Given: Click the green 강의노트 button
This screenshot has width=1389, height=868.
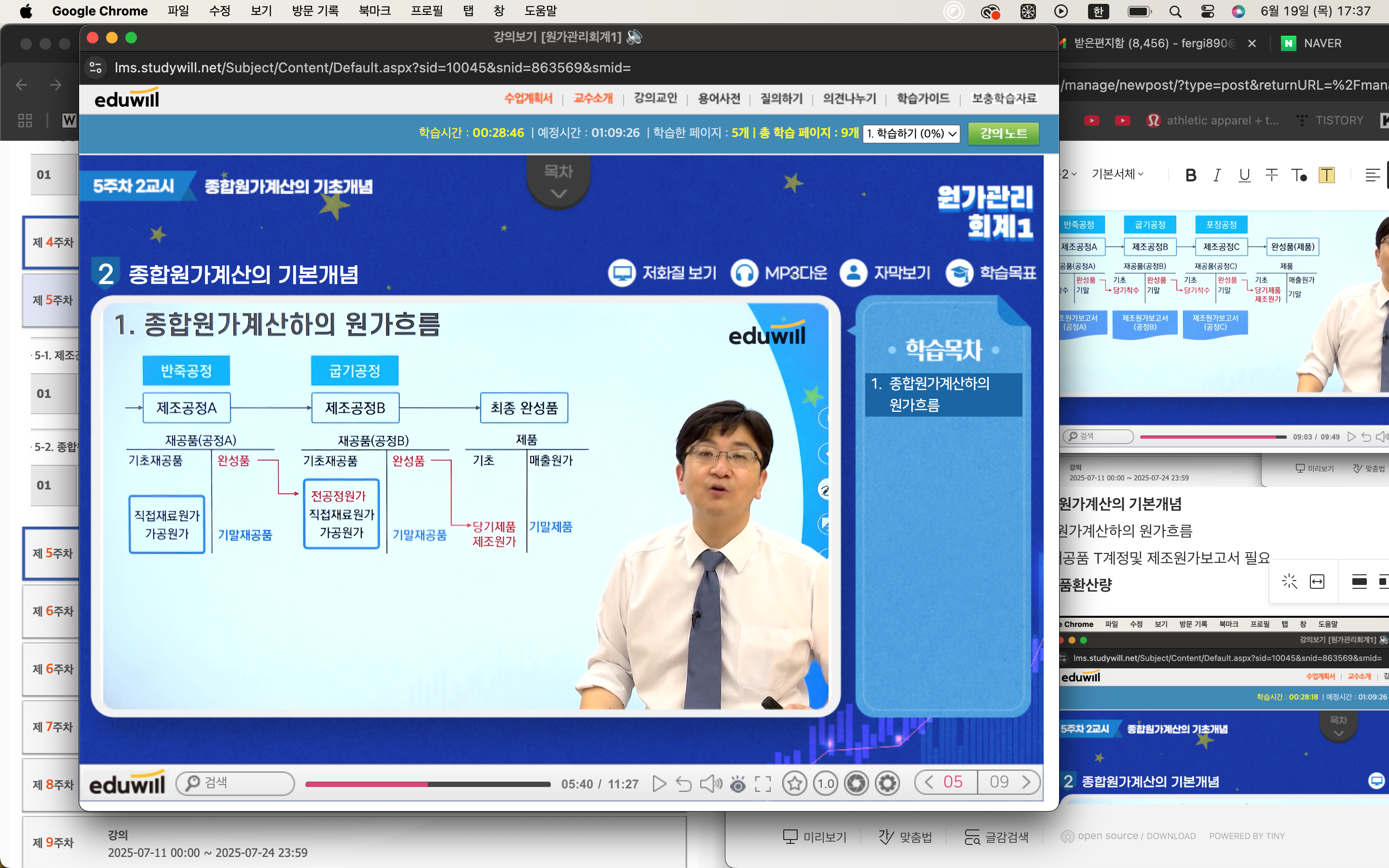Looking at the screenshot, I should [x=1003, y=133].
